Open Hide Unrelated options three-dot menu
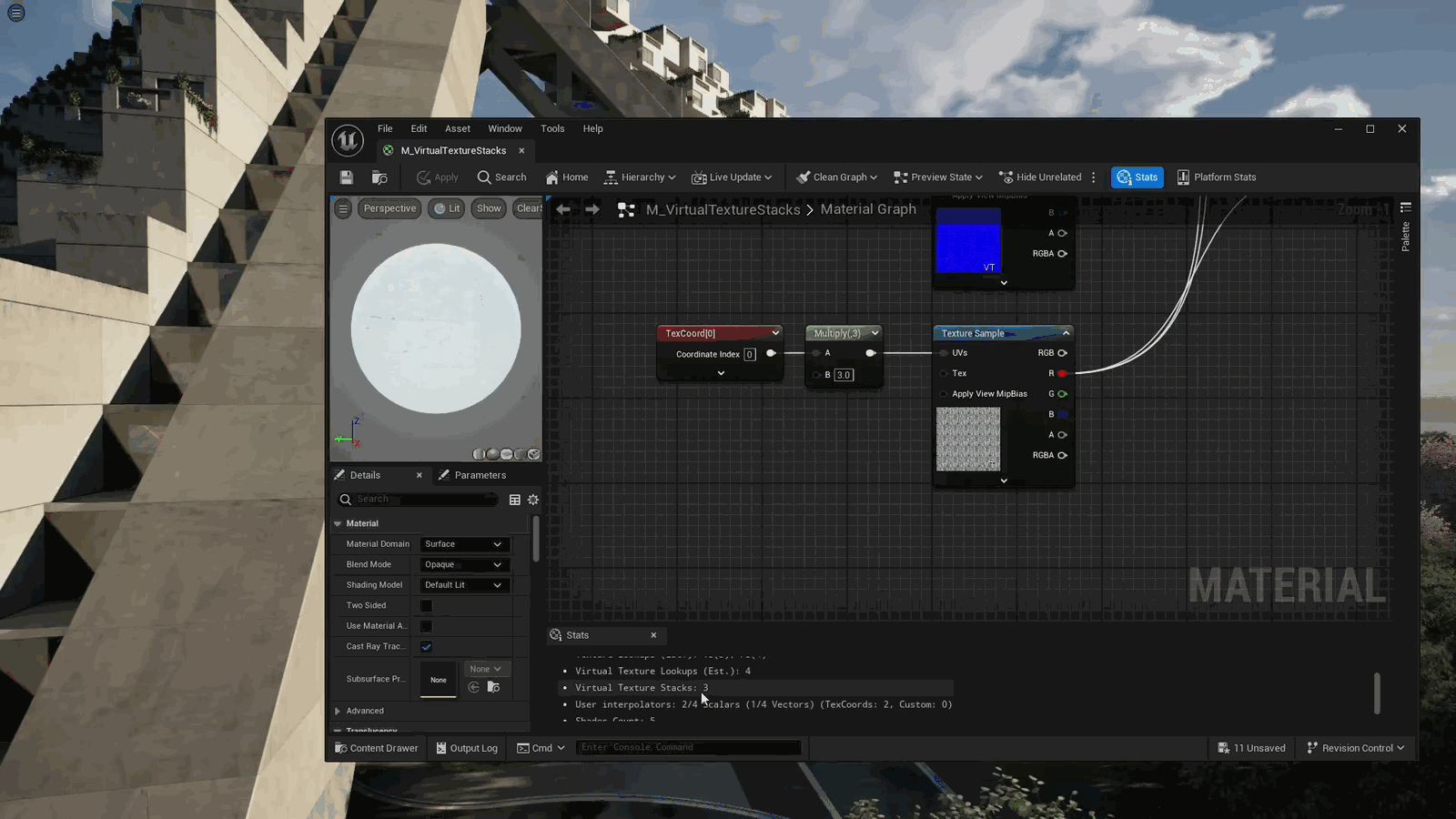The width and height of the screenshot is (1456, 819). coord(1094,177)
